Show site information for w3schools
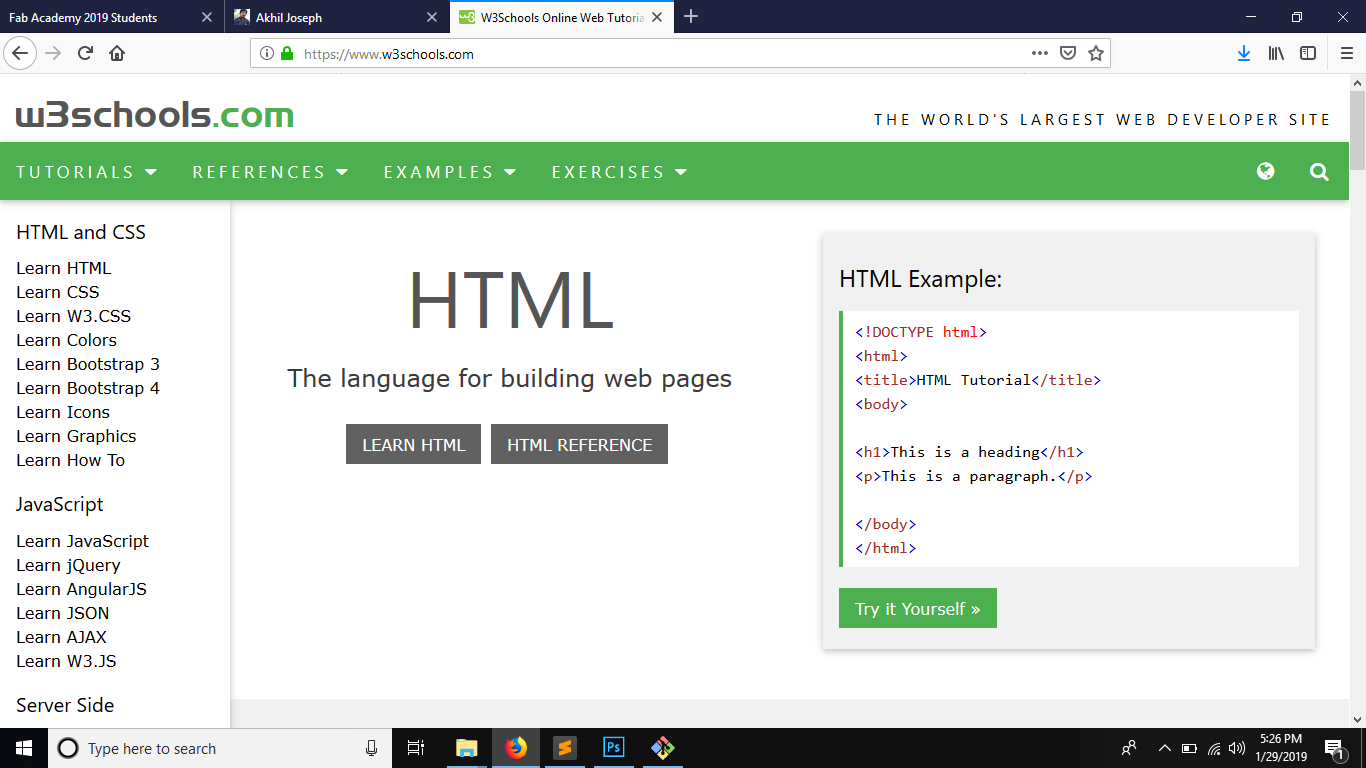This screenshot has width=1366, height=768. pos(267,54)
